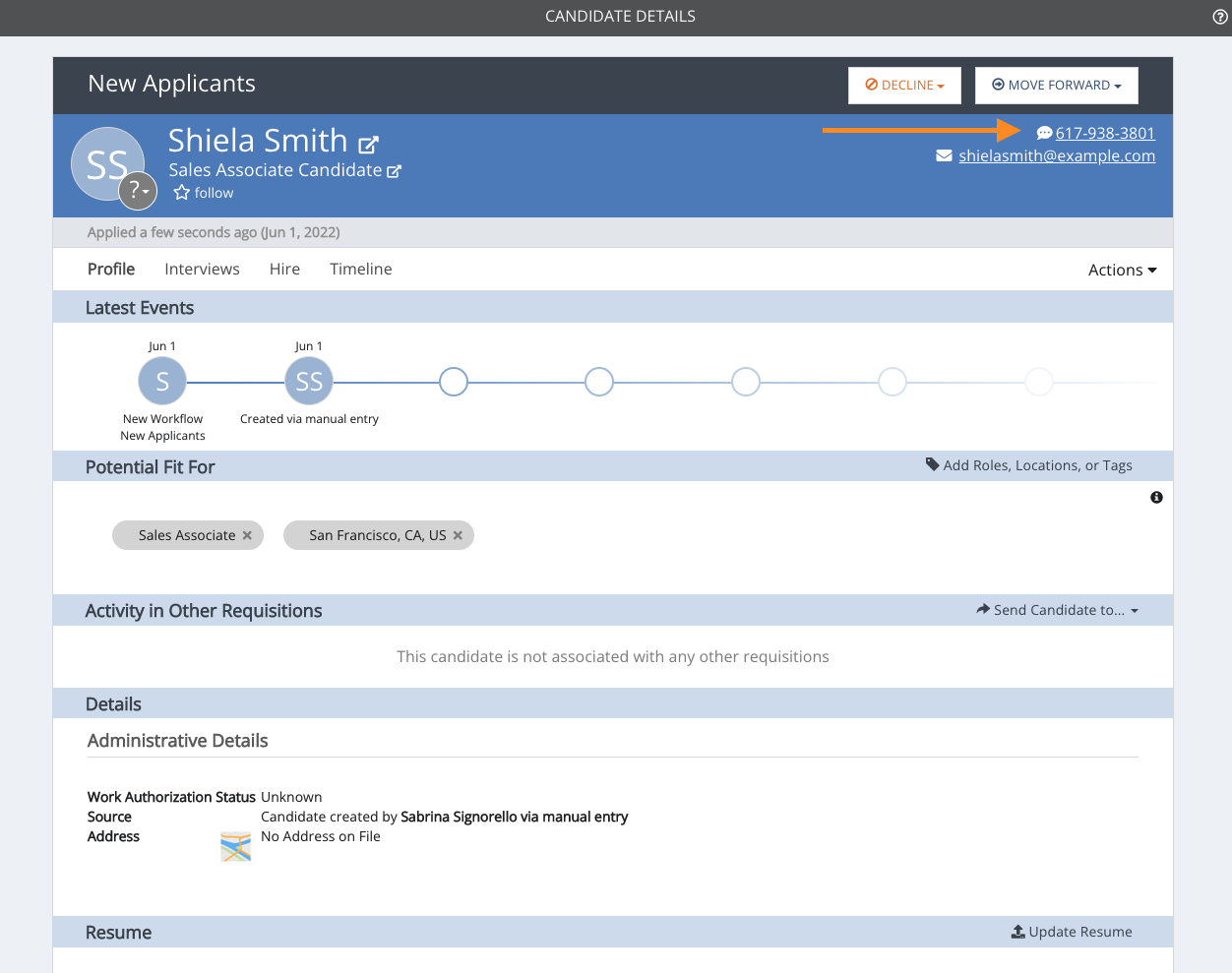Screen dimensions: 1232x973
Task: Click the chat bubble icon beside phone
Action: tap(1044, 133)
